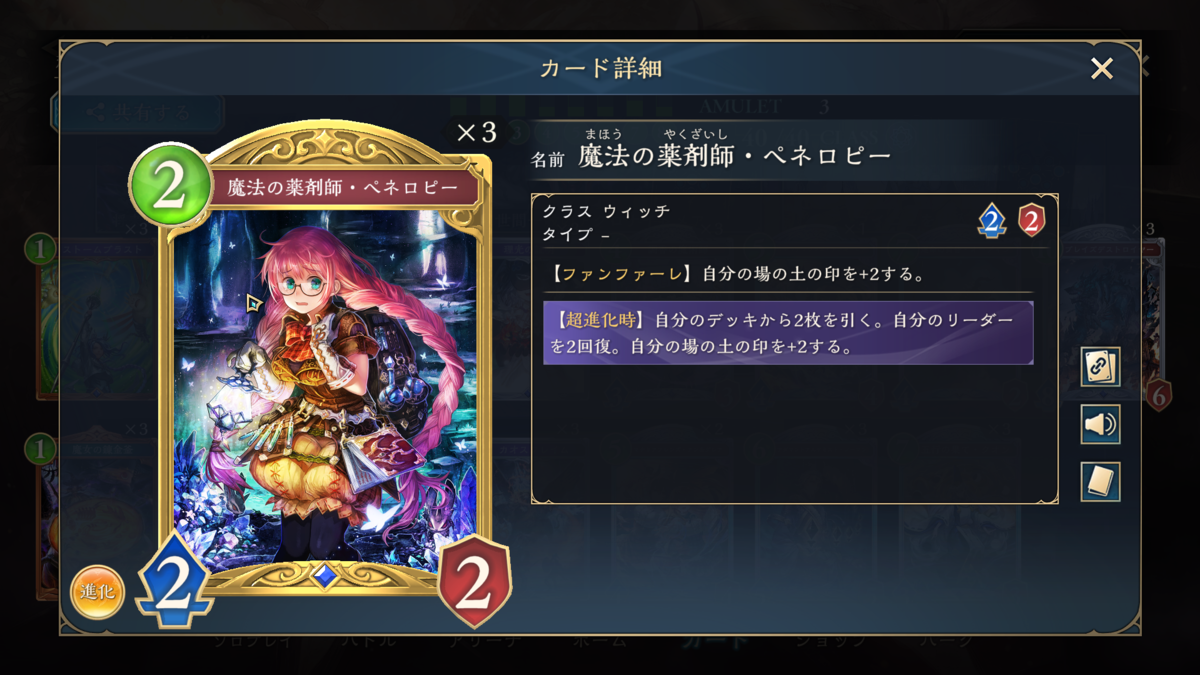Tap the small red defense icon in the info panel
This screenshot has height=675, width=1200.
[1031, 220]
